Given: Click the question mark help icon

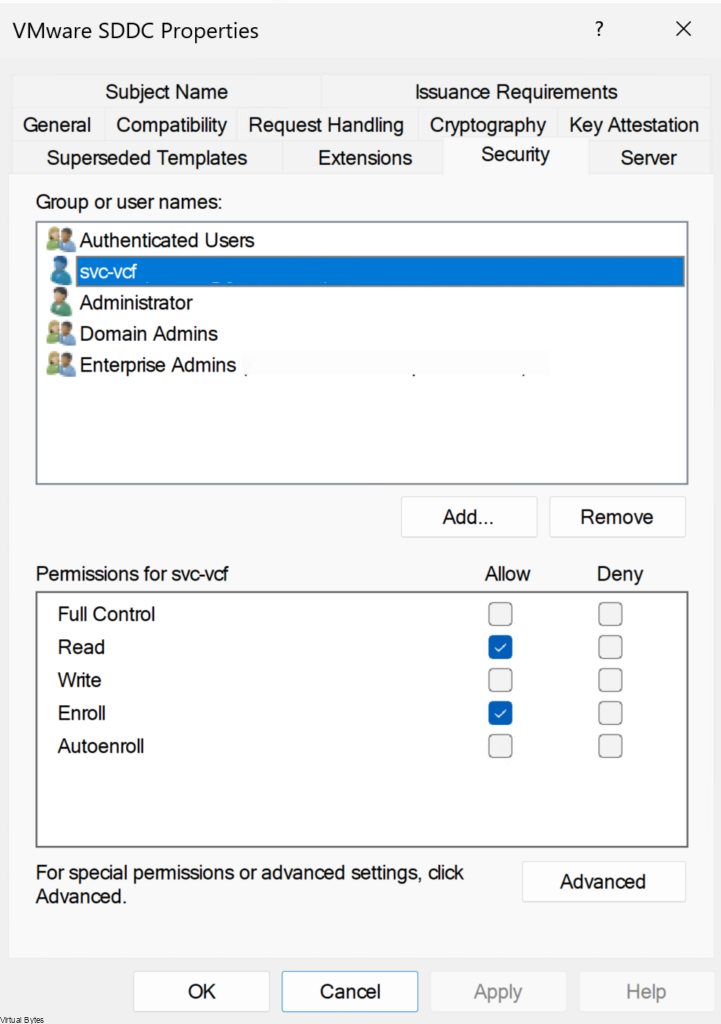Looking at the screenshot, I should pyautogui.click(x=599, y=30).
